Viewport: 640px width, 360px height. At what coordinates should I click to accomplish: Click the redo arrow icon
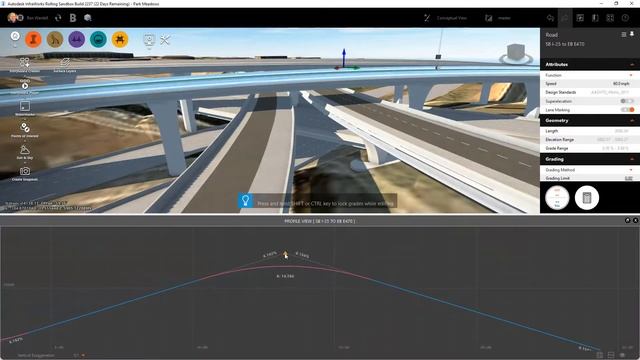point(565,18)
